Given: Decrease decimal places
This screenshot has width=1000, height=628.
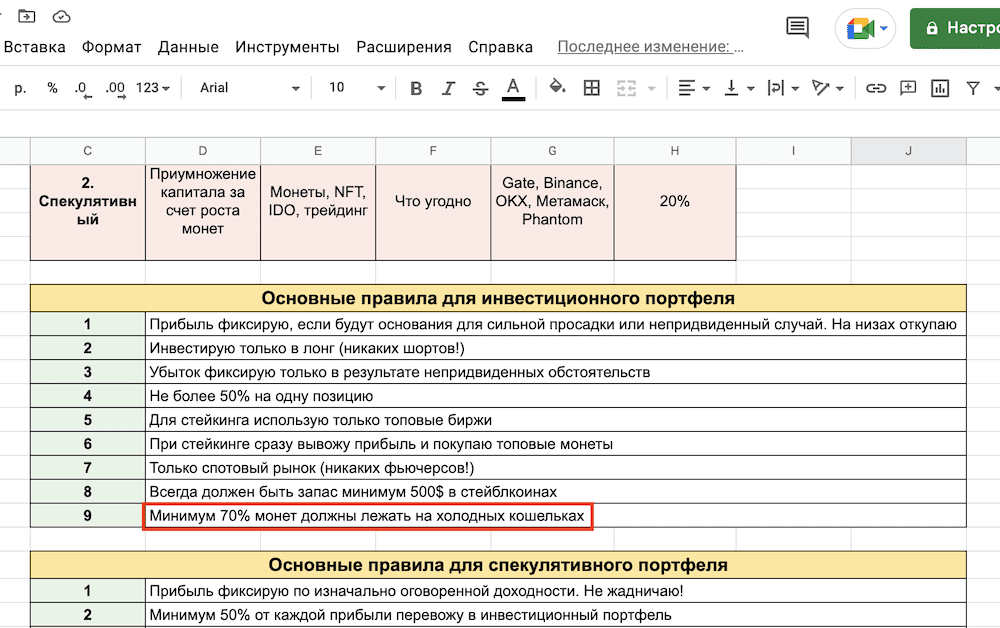Looking at the screenshot, I should coord(83,89).
